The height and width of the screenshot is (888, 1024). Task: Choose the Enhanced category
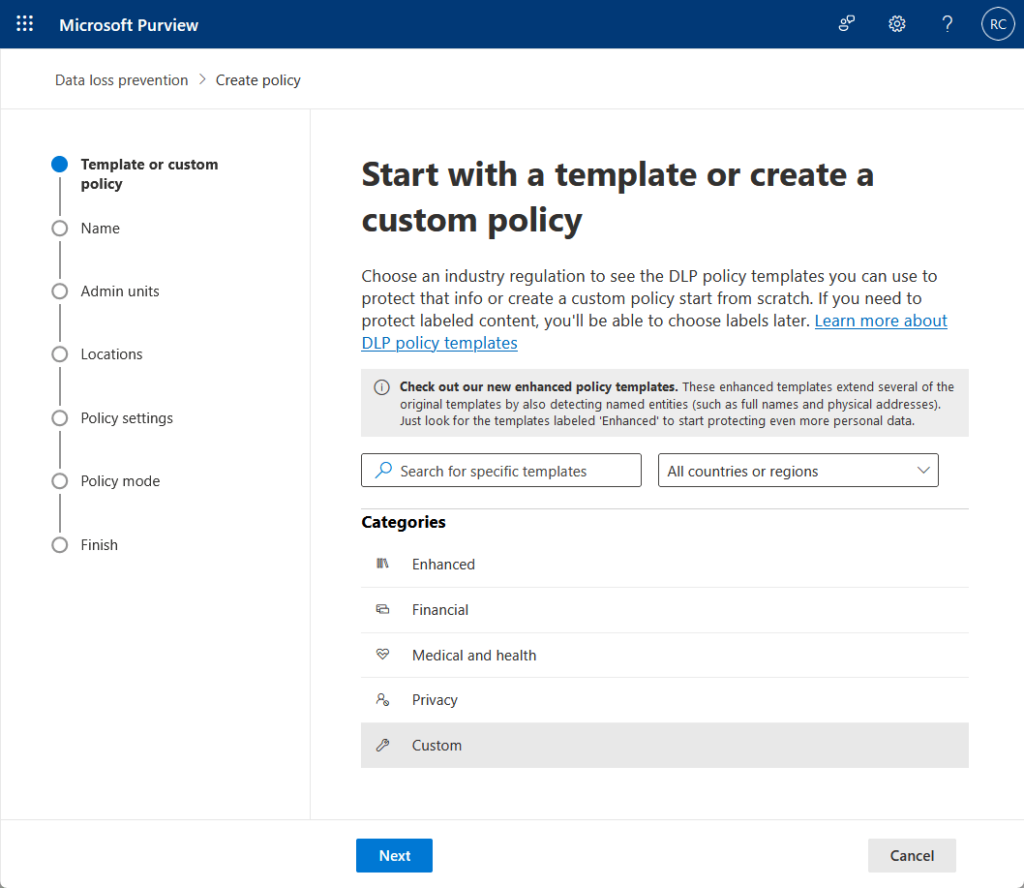[x=664, y=564]
